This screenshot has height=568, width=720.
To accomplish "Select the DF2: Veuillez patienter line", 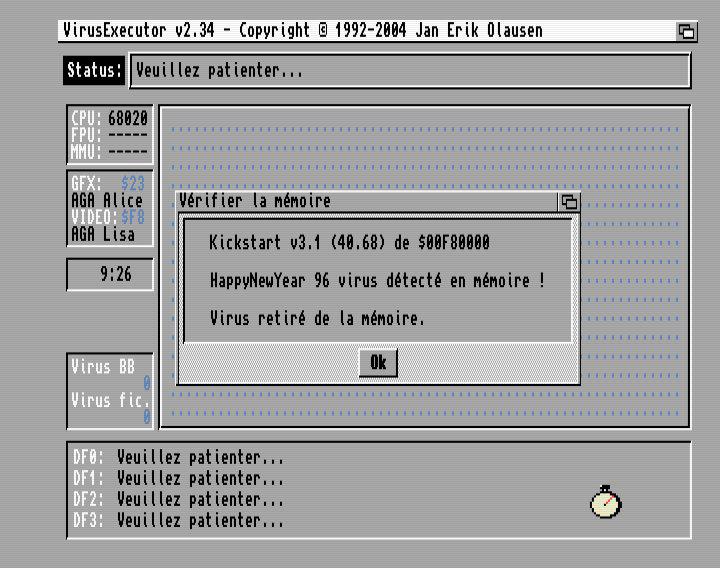I will coord(178,499).
